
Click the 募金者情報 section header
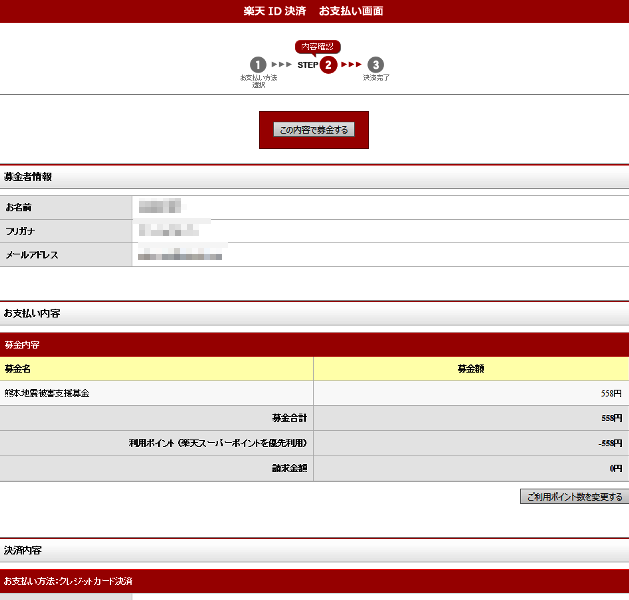pyautogui.click(x=314, y=177)
